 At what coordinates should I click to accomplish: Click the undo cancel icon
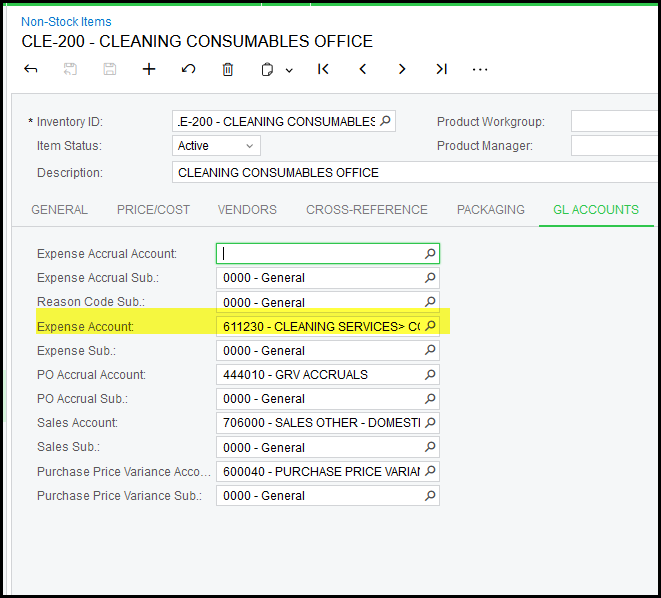(x=189, y=69)
